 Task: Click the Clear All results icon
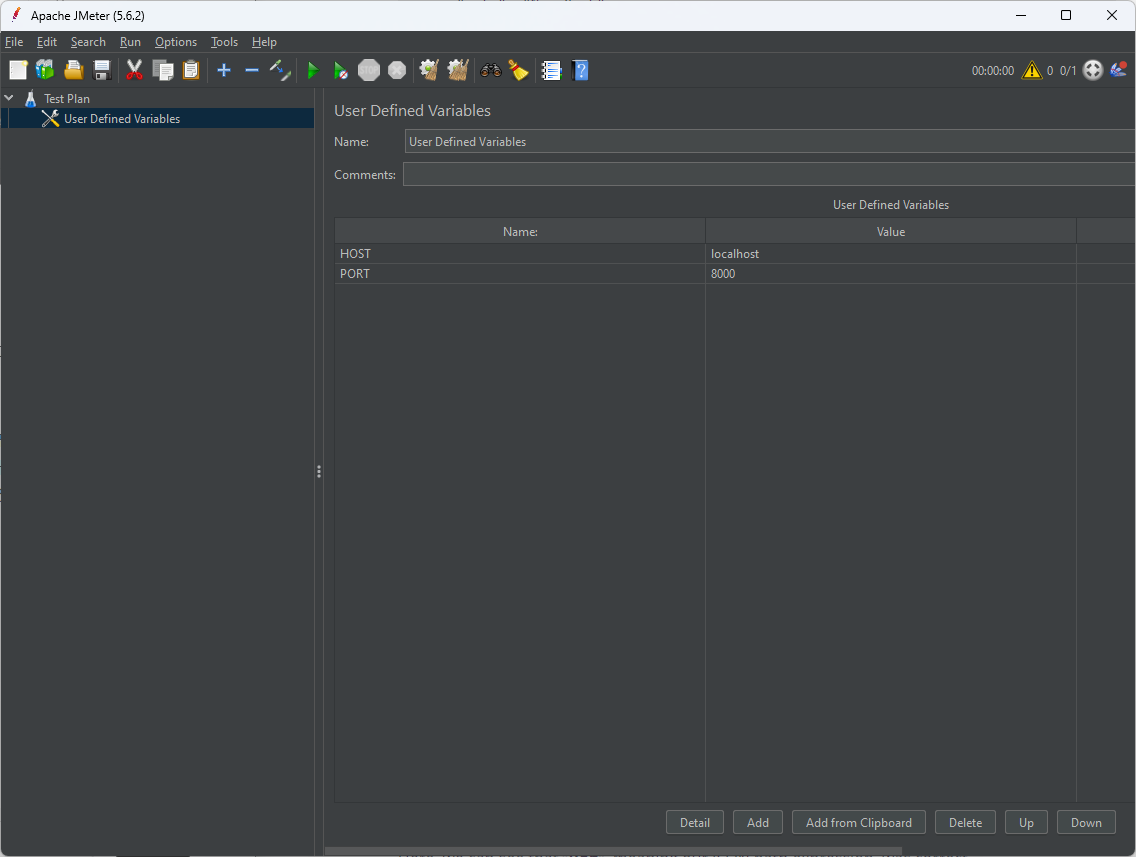(458, 70)
